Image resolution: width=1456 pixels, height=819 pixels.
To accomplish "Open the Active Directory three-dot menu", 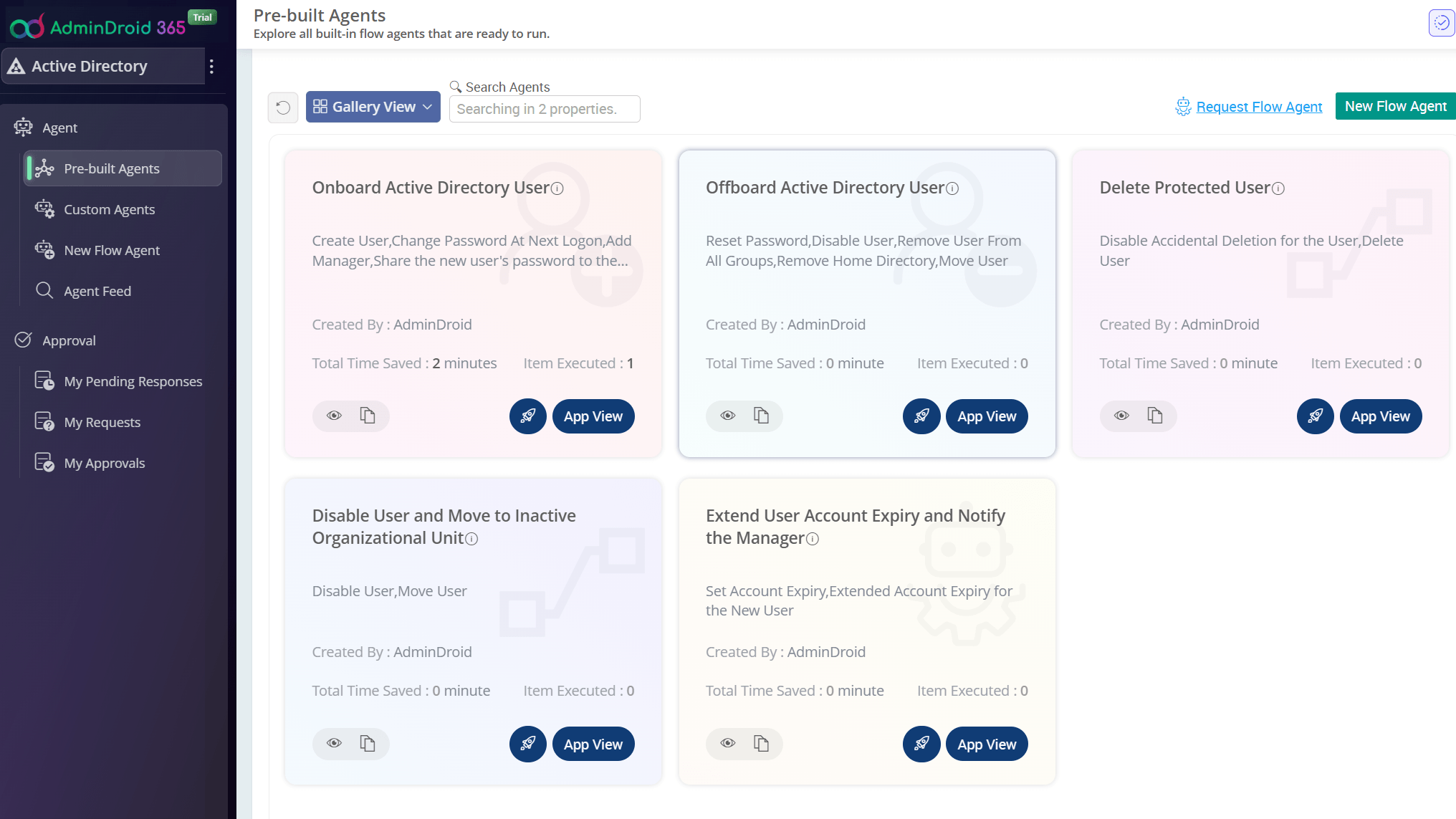I will [x=211, y=67].
